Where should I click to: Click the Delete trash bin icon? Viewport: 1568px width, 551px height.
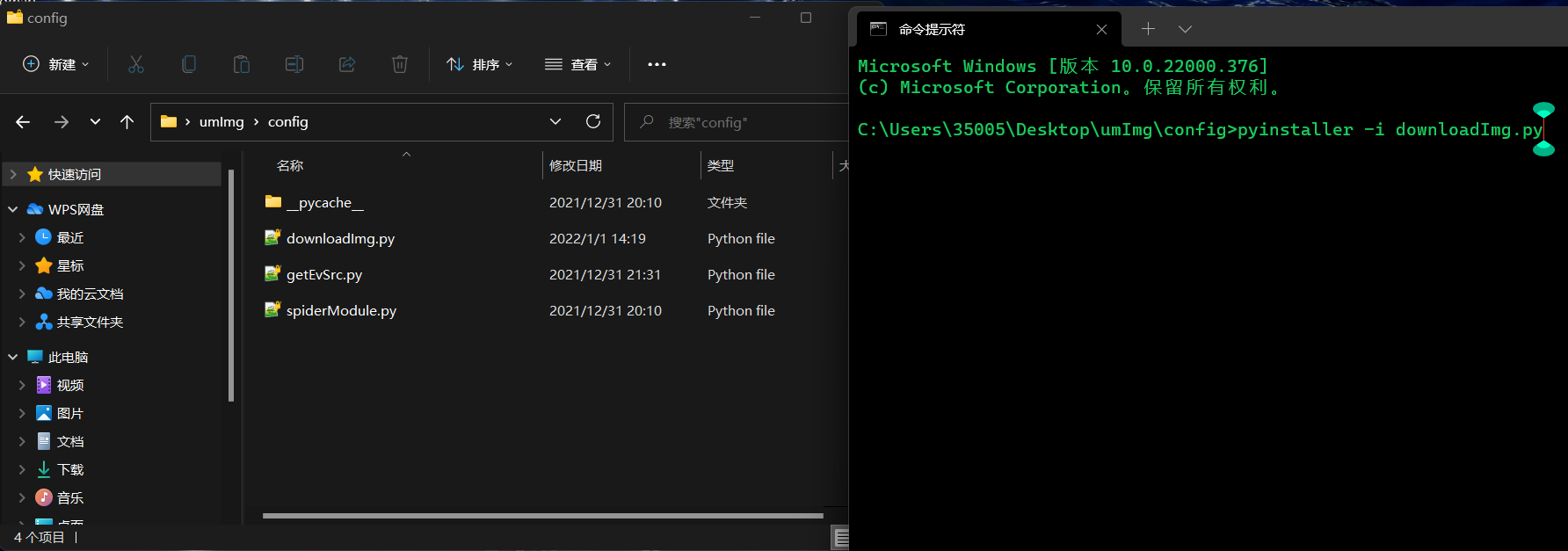400,64
